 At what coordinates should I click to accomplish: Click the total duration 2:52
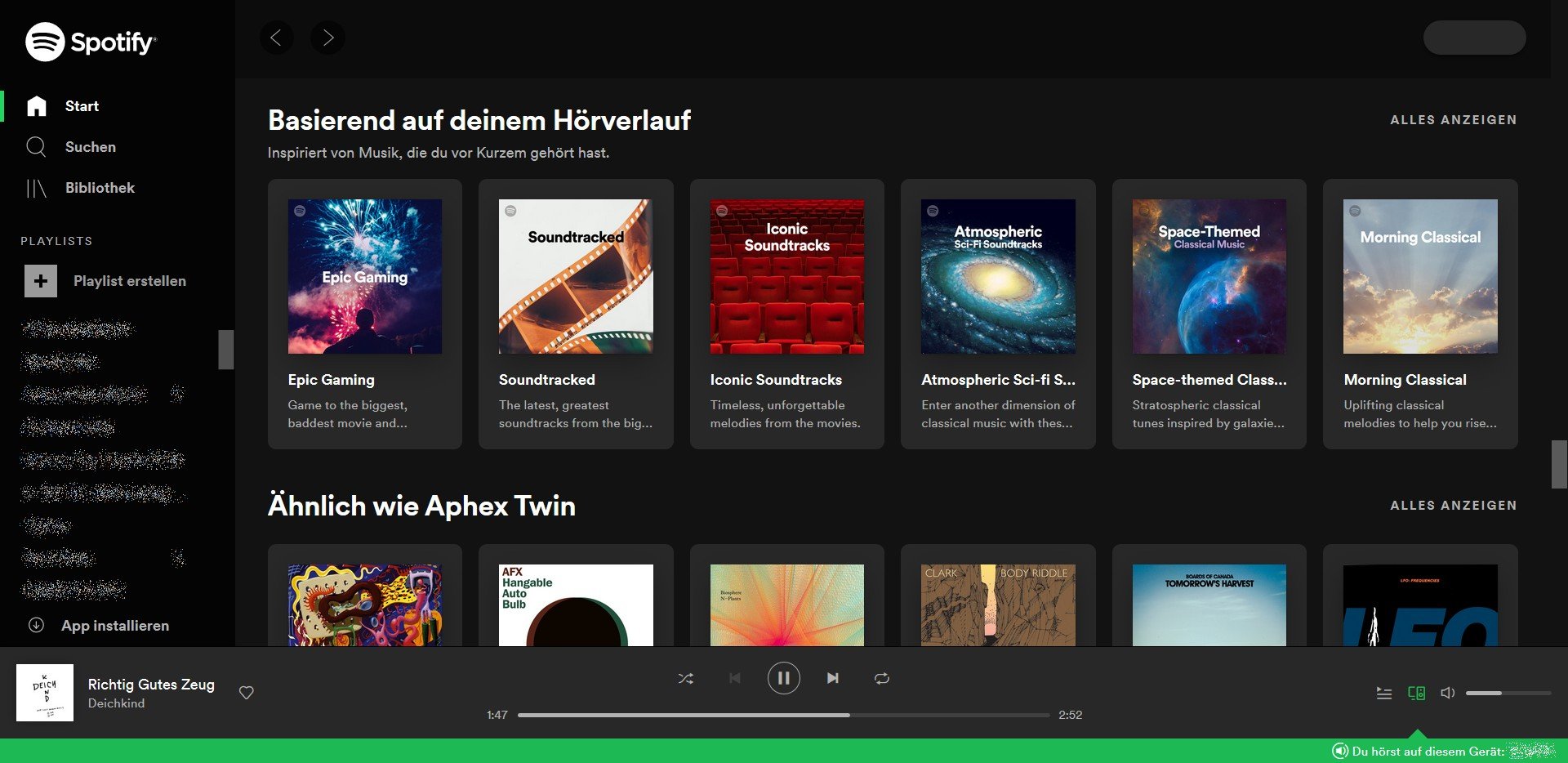tap(1071, 715)
